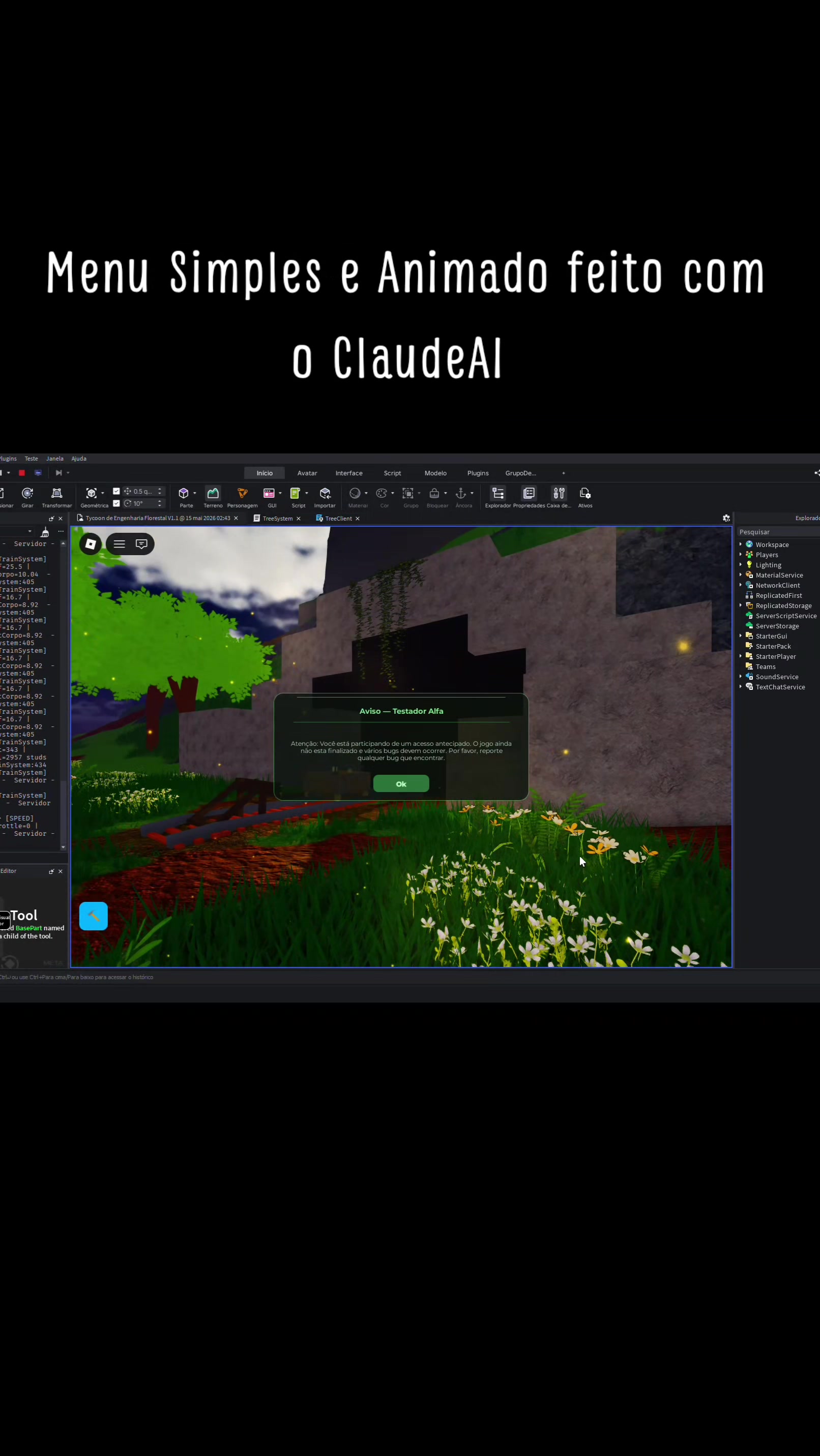820x1456 pixels.
Task: Select StarterPack in the explorer
Action: click(768, 646)
